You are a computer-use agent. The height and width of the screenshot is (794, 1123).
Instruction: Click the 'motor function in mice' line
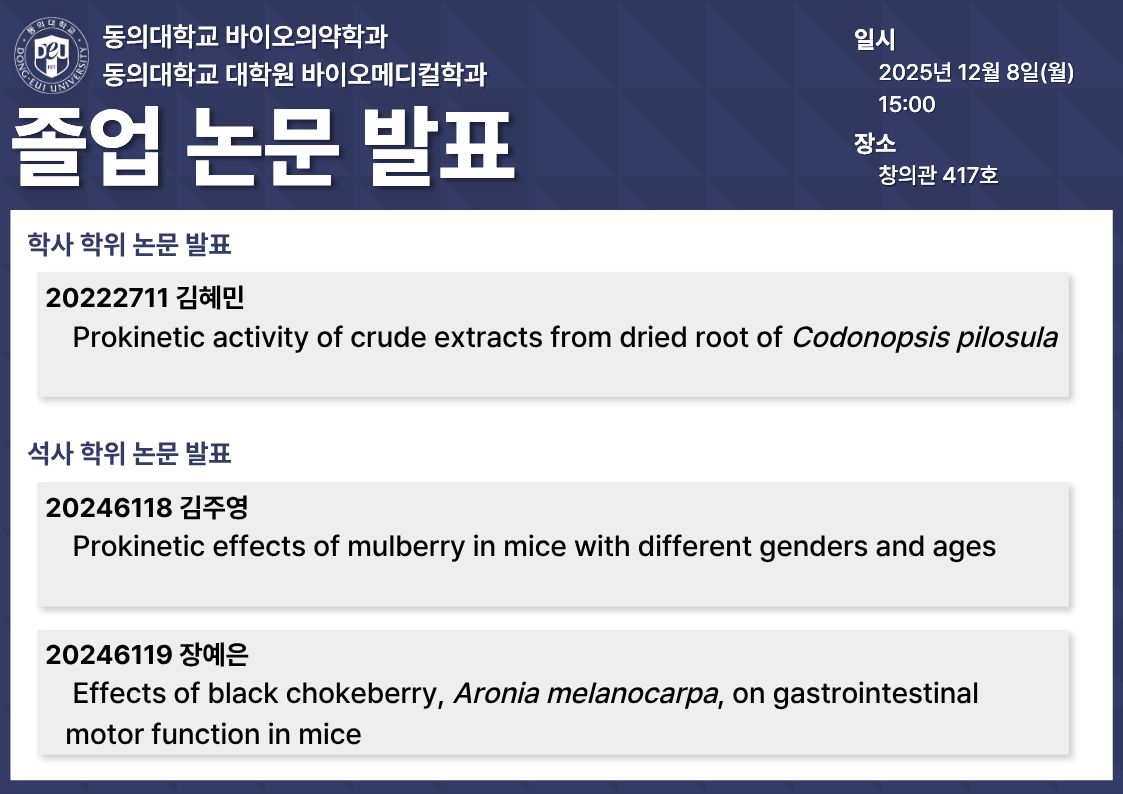213,734
